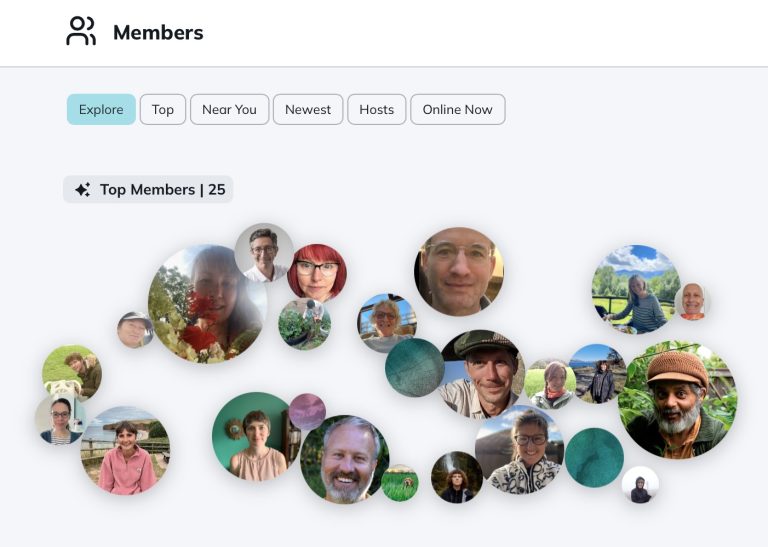Open the woman in patterned sweater avatar
The width and height of the screenshot is (768, 547).
click(x=519, y=449)
